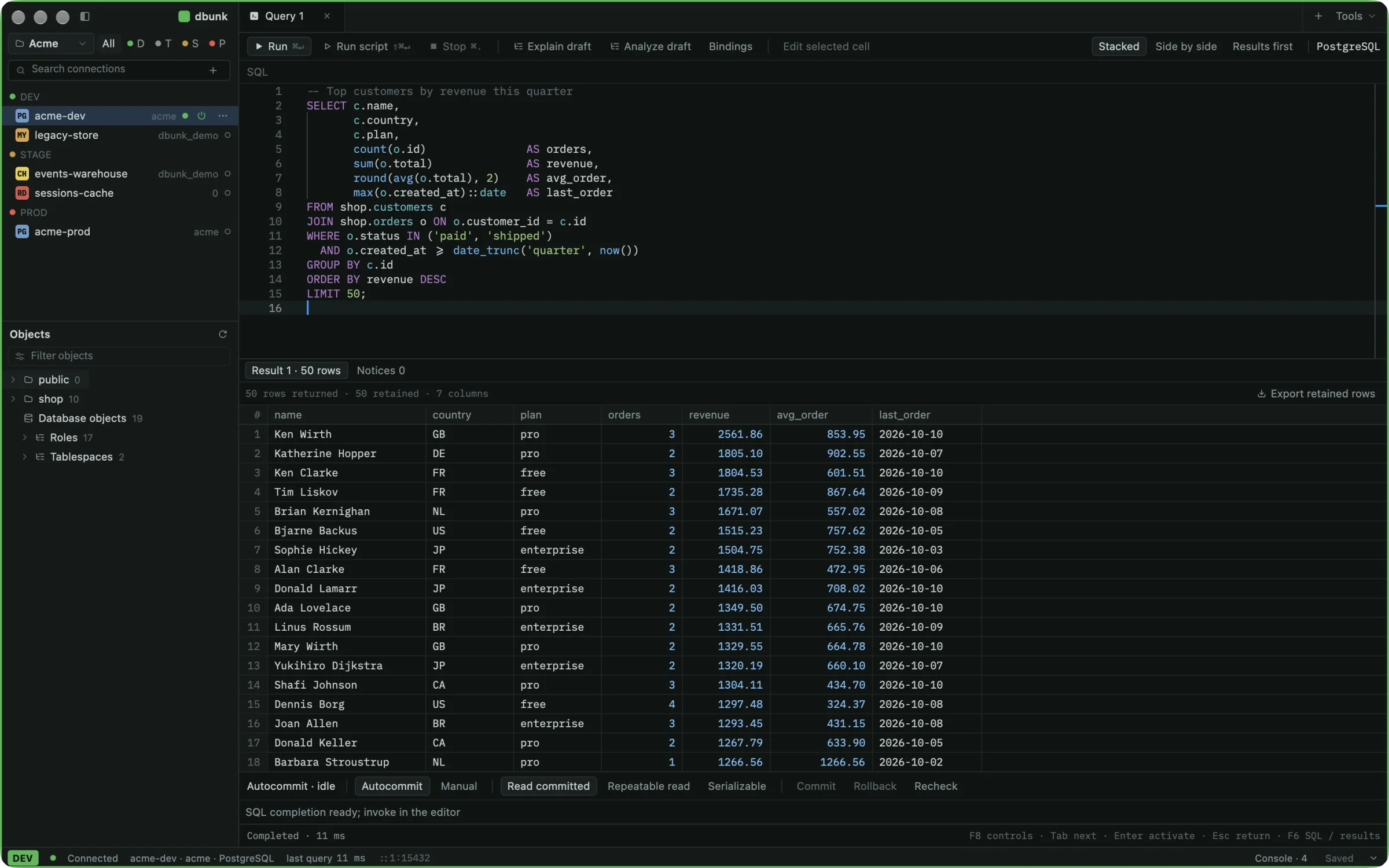Click the Export retained rows download icon
The height and width of the screenshot is (868, 1389).
click(1262, 394)
